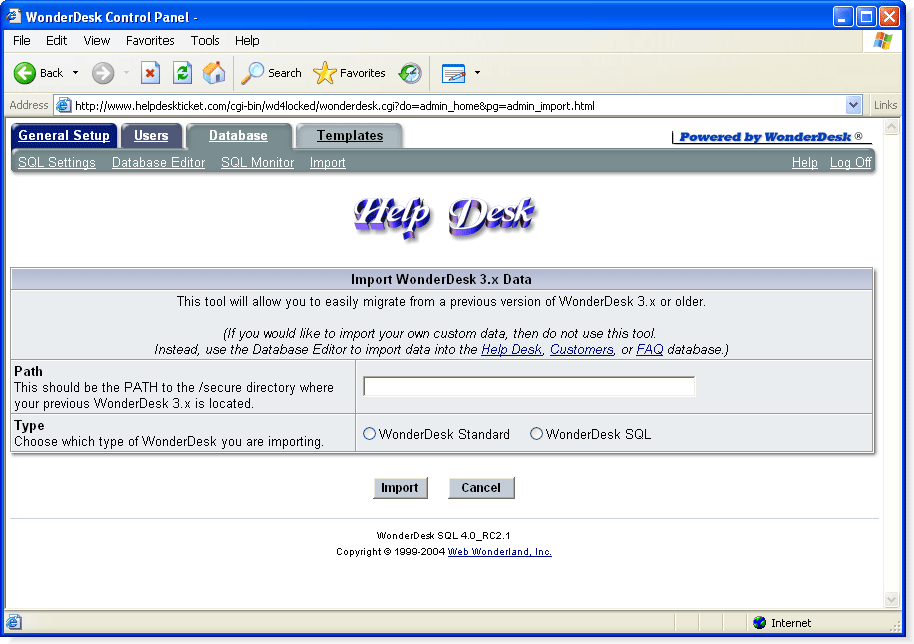Image resolution: width=914 pixels, height=644 pixels.
Task: Click the bold Type field label
Action: tap(29, 425)
